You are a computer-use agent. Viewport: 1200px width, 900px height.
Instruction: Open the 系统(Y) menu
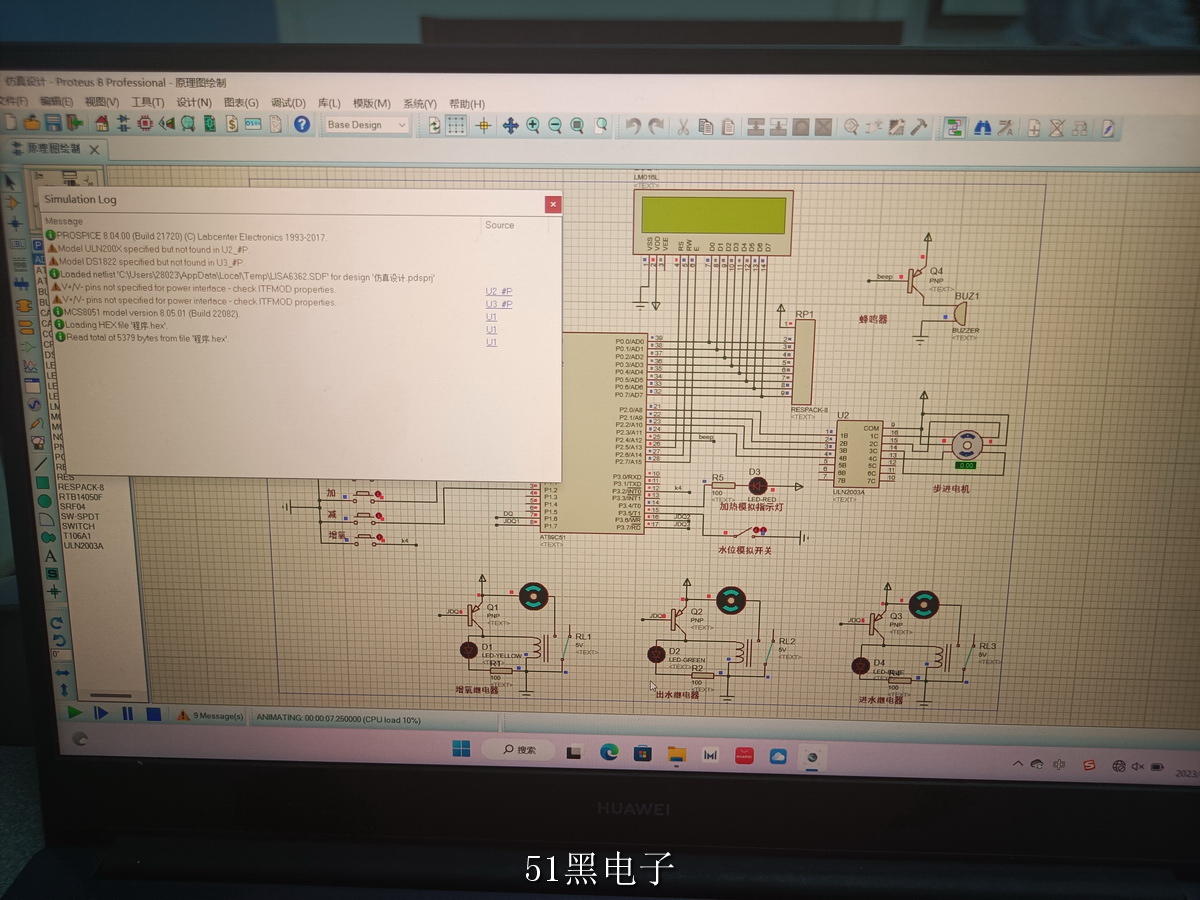[x=419, y=103]
